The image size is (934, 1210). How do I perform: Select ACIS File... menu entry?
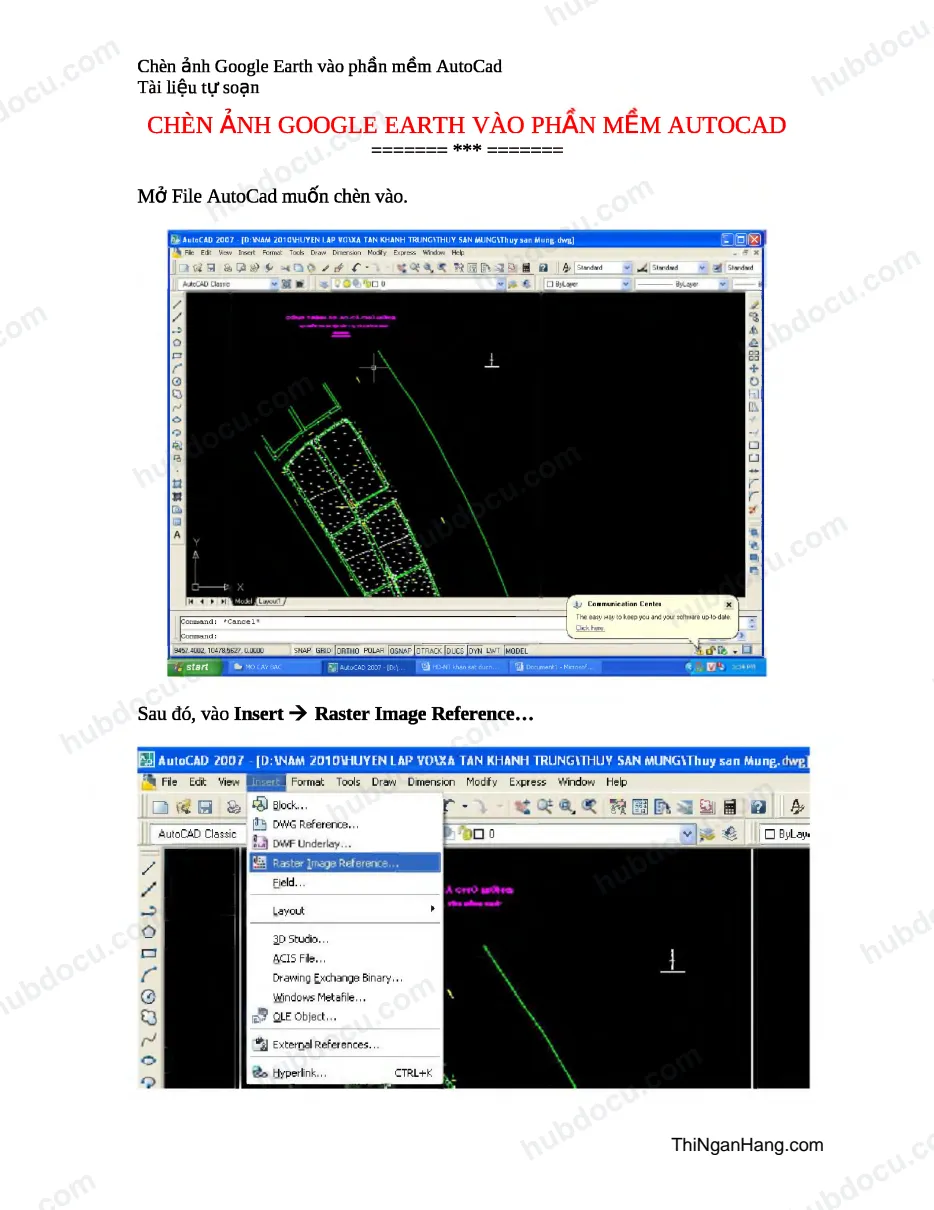tap(344, 958)
